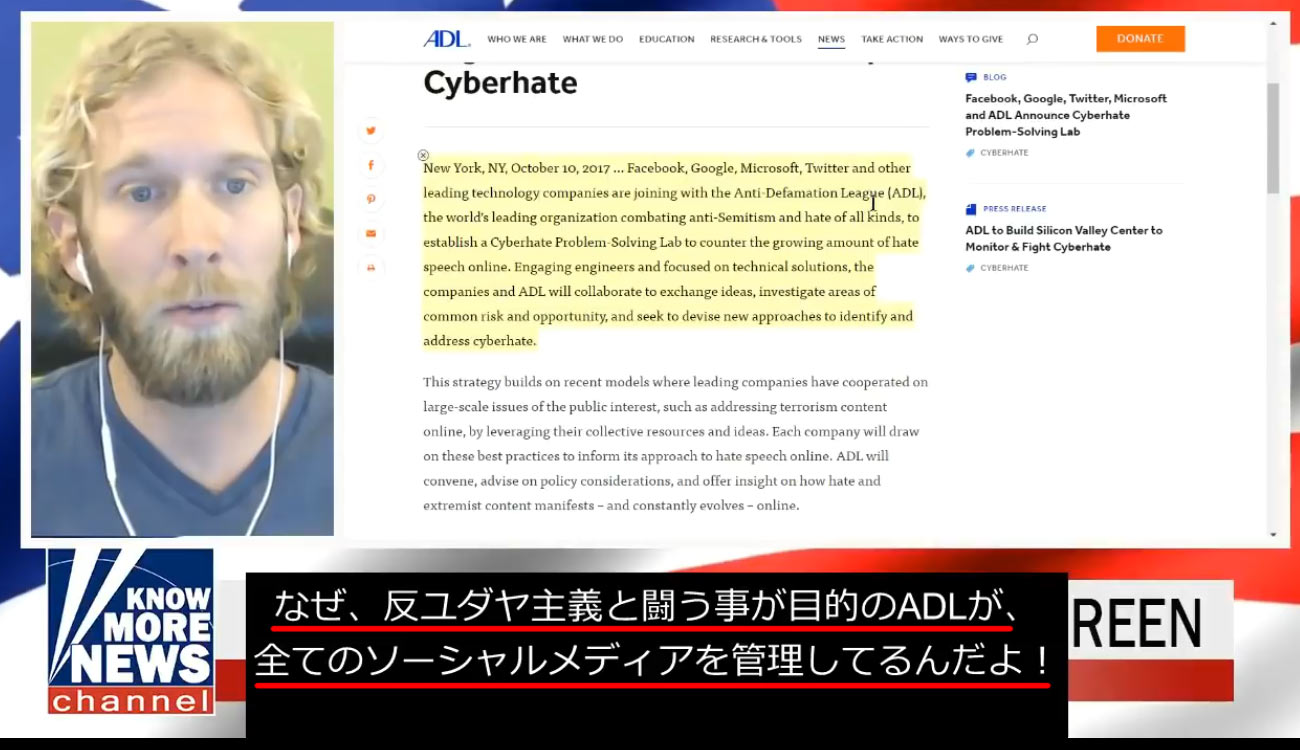Image resolution: width=1300 pixels, height=750 pixels.
Task: Click the CYBERHATE tag under the blog post
Action: point(1004,153)
